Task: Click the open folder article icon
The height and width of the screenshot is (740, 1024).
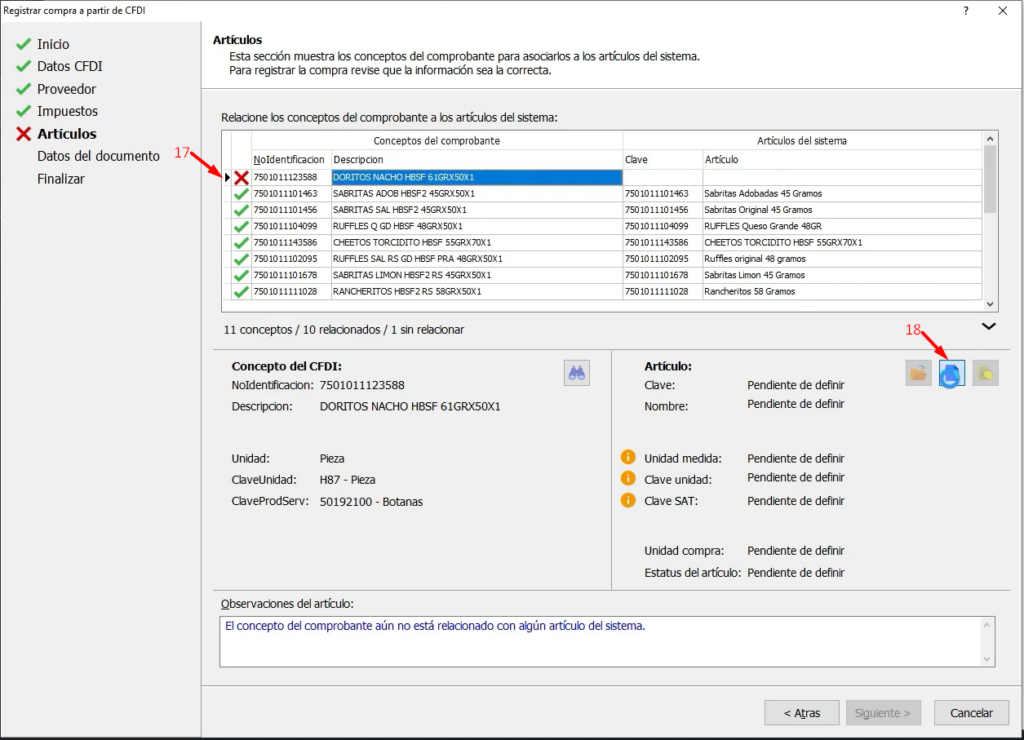Action: point(918,374)
